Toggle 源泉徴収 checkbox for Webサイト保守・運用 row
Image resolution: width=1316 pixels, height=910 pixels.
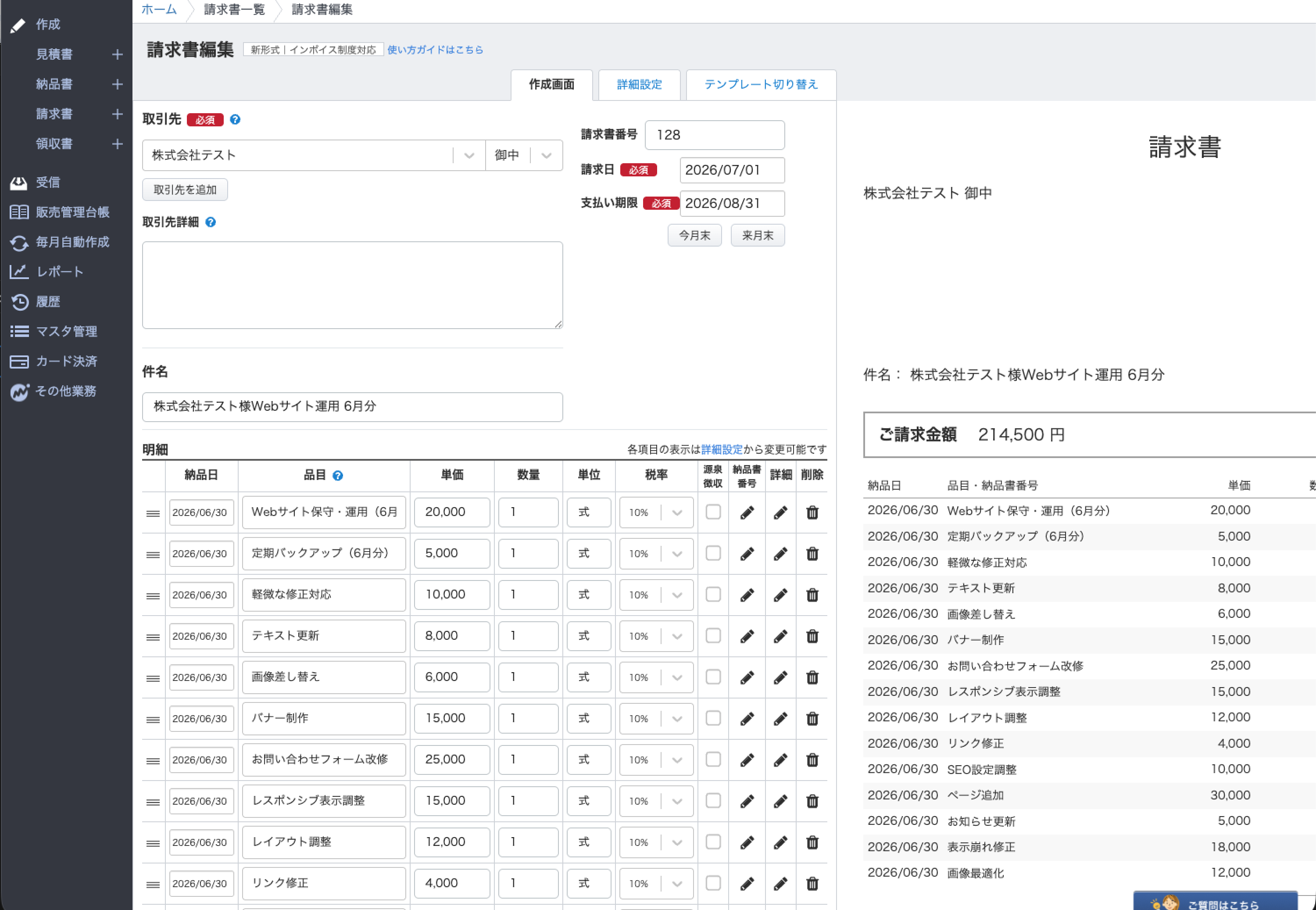713,512
